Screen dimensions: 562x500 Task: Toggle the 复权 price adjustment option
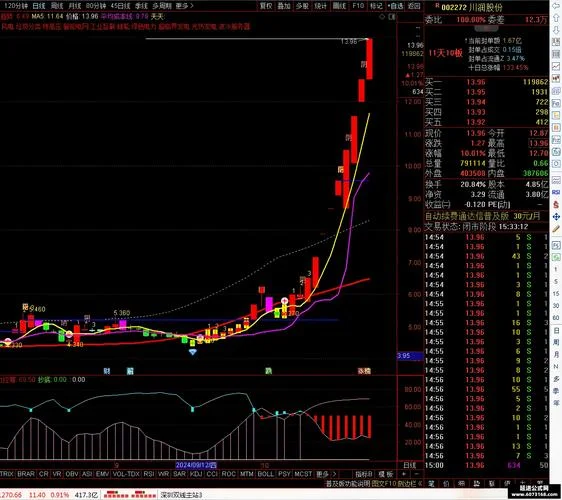pos(266,6)
